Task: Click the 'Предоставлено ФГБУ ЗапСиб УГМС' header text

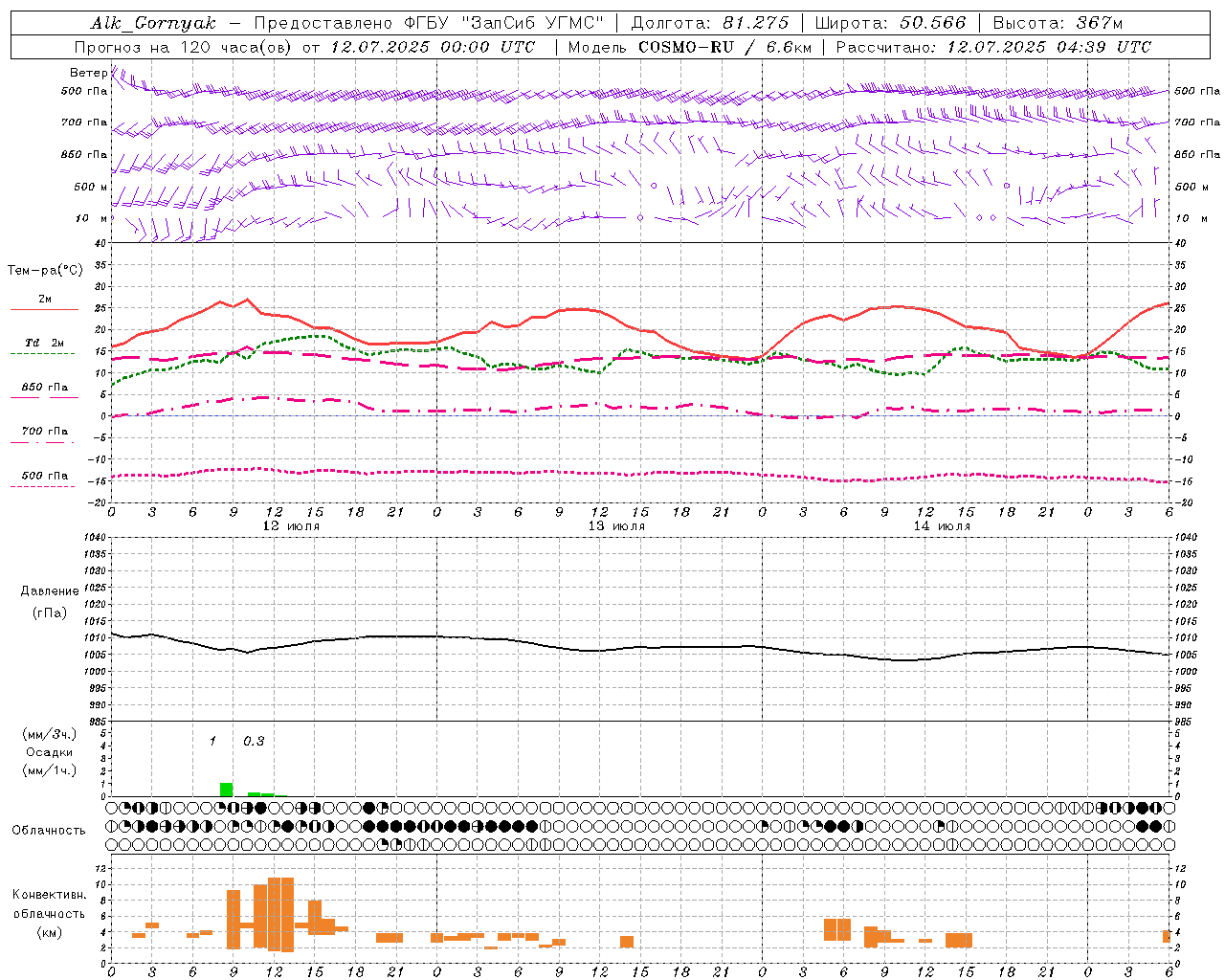Action: click(430, 23)
